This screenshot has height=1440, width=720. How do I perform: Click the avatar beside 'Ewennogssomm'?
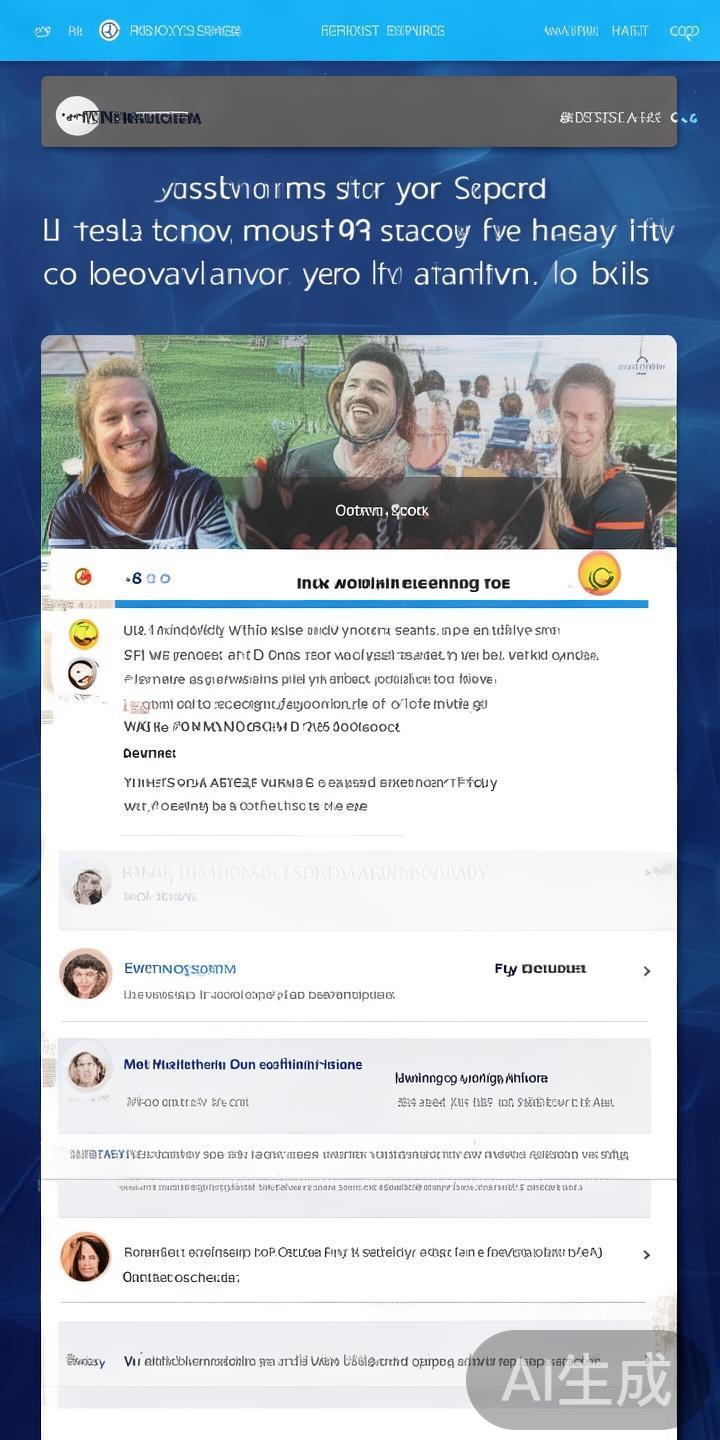(85, 974)
